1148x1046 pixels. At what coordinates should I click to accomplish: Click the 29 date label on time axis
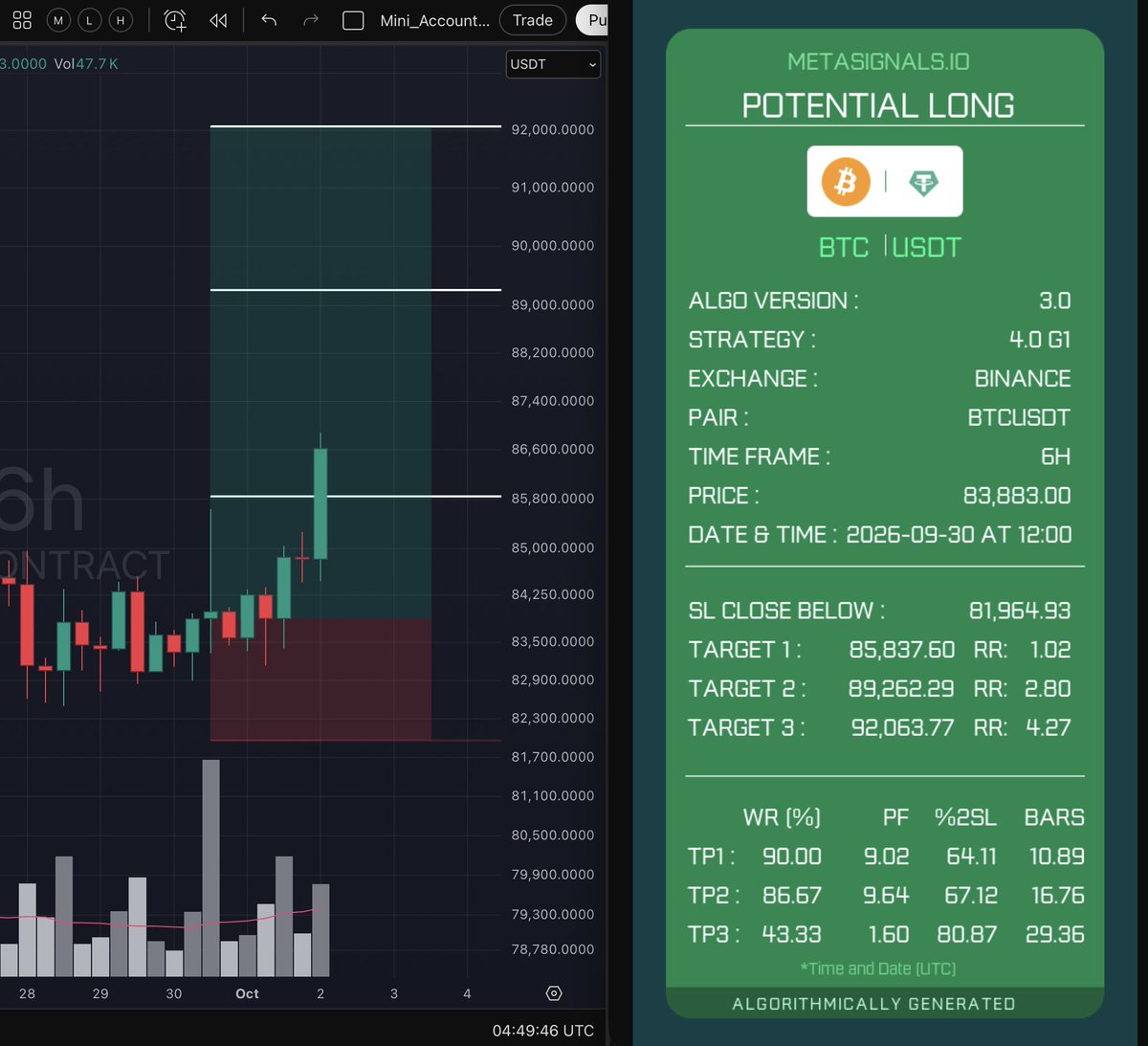pos(100,993)
